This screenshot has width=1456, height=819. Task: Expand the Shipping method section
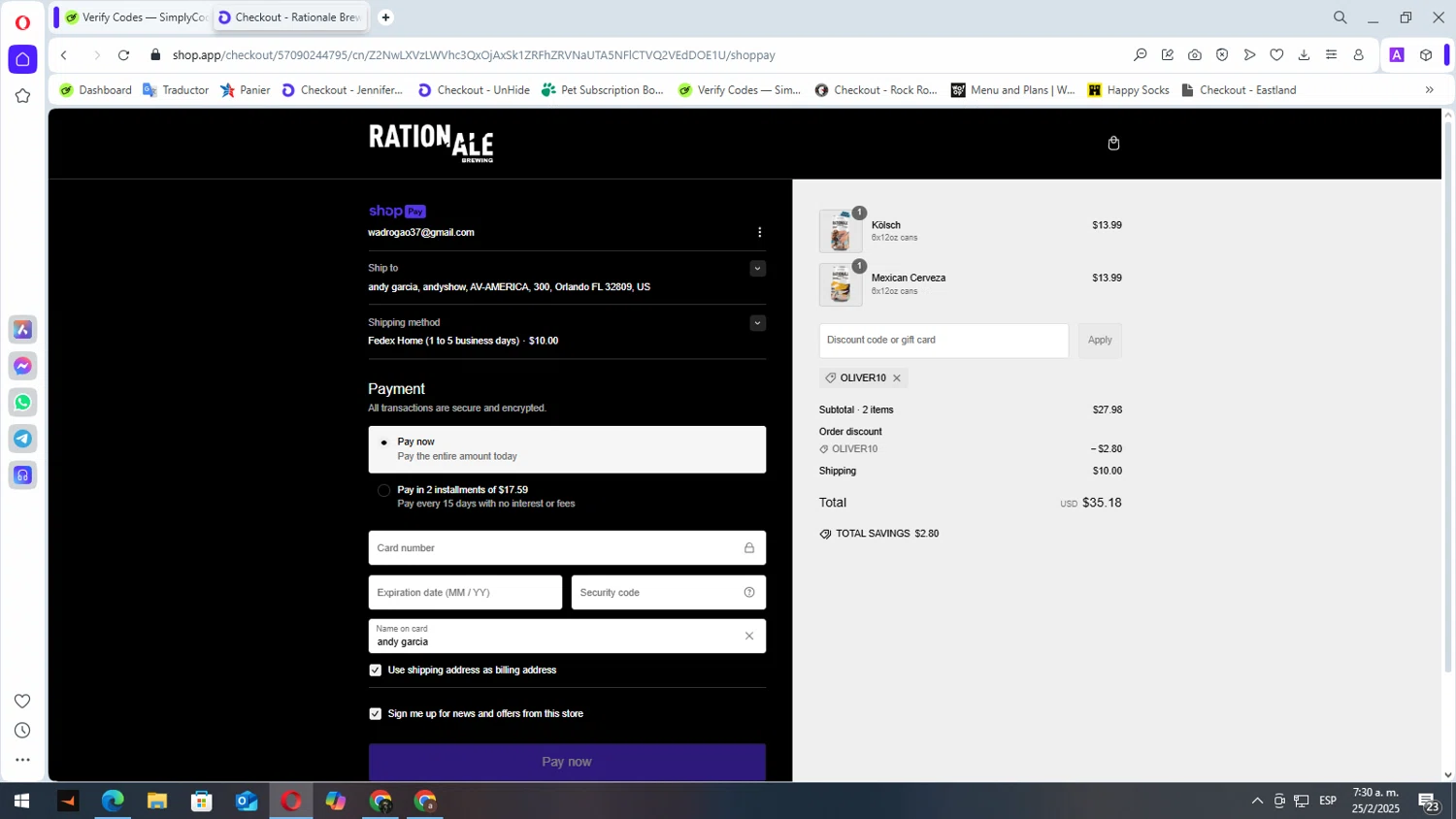758,323
